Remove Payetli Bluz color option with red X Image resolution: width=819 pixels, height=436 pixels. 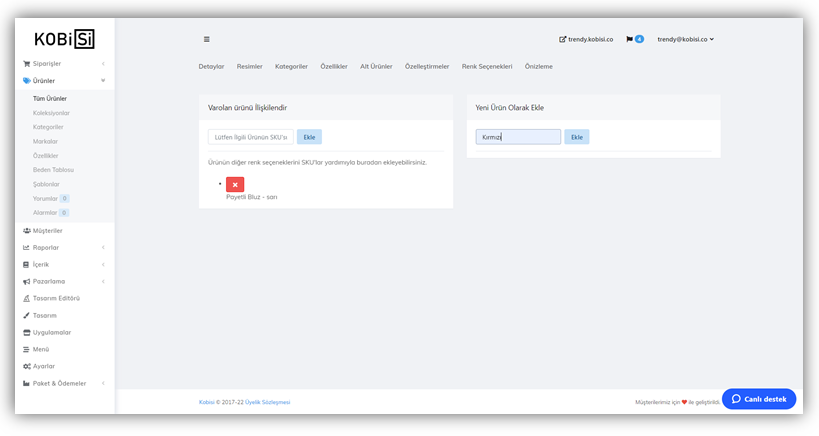pyautogui.click(x=235, y=184)
